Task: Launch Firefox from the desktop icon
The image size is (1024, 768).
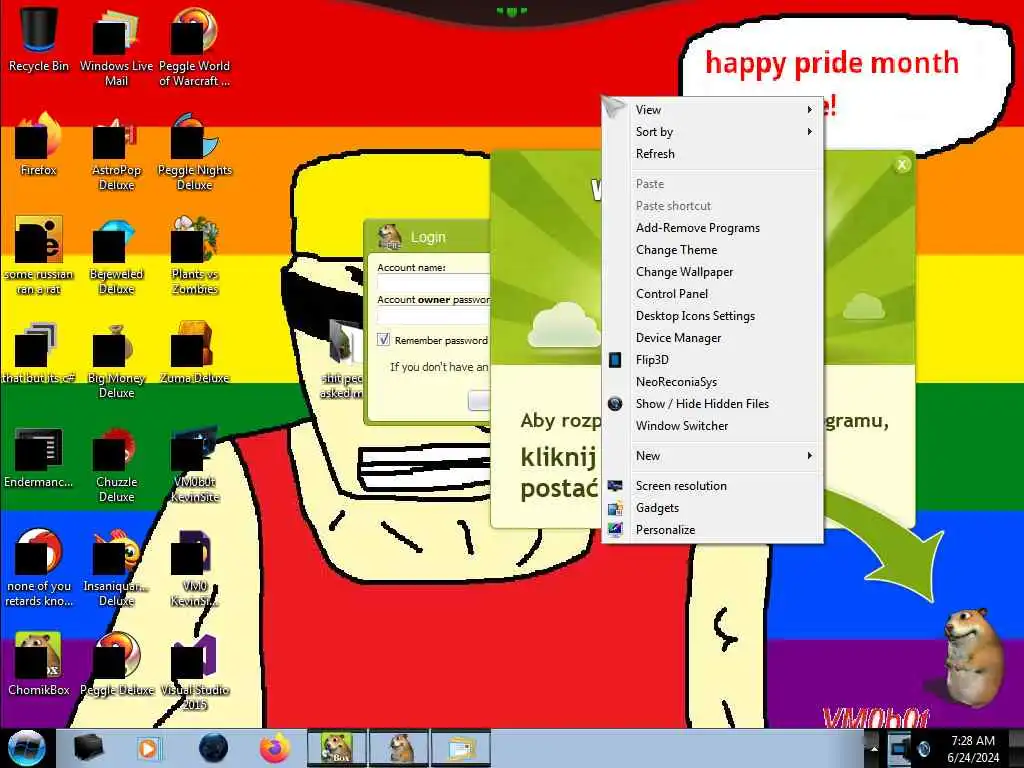Action: (39, 145)
